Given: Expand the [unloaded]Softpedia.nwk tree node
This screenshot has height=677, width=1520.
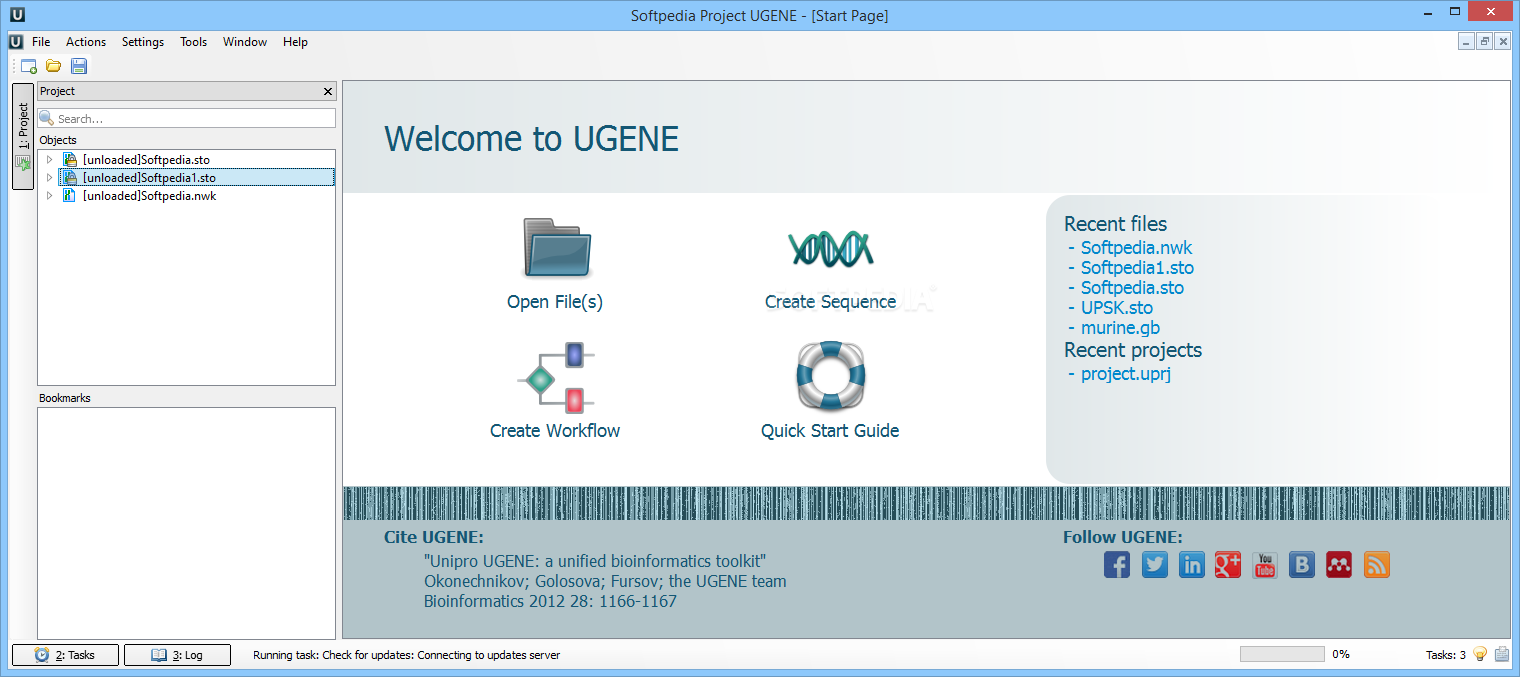Looking at the screenshot, I should [49, 196].
